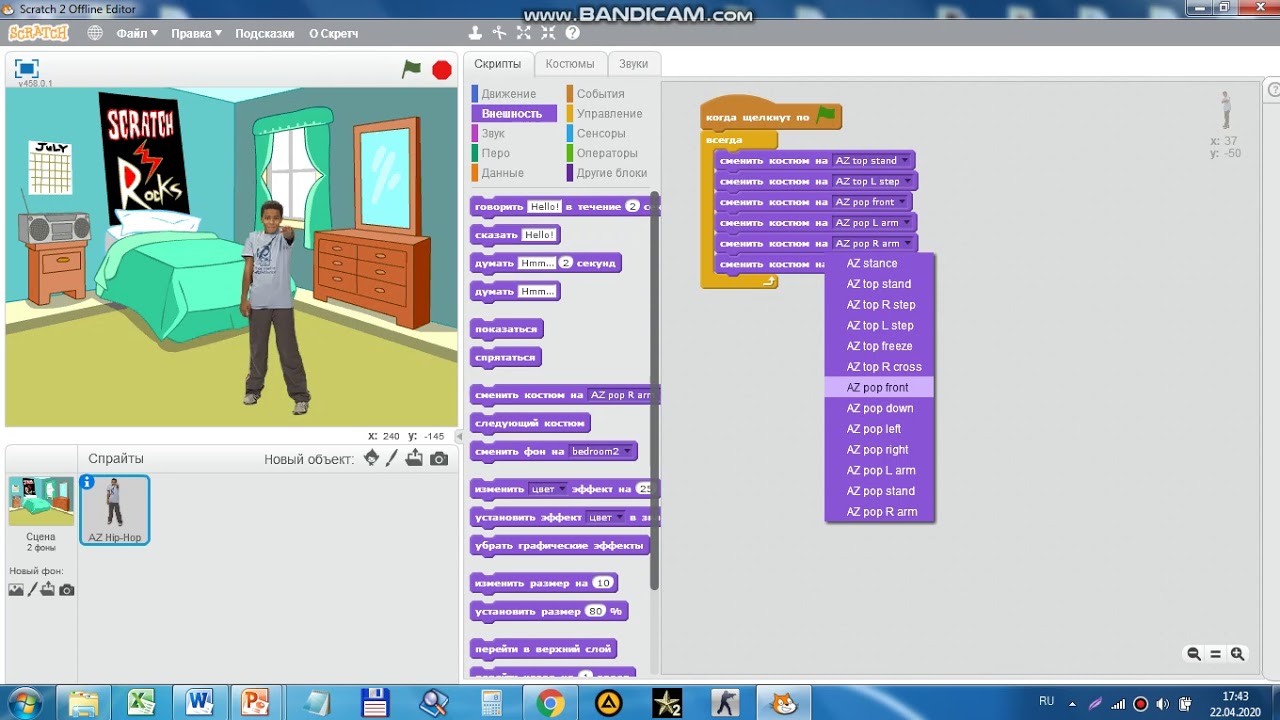This screenshot has width=1280, height=720.
Task: Open the sprite info 'i' button on AZ Hip-Hop
Action: [x=88, y=482]
